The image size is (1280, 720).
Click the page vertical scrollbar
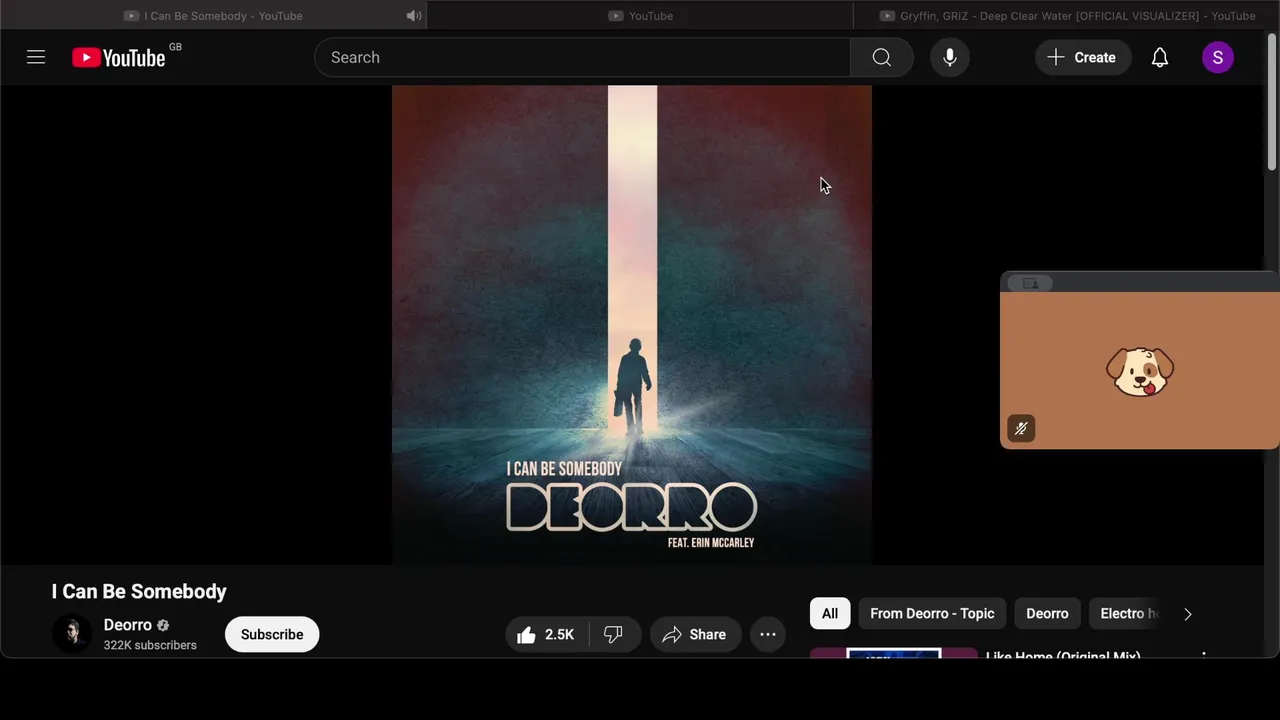tap(1272, 102)
